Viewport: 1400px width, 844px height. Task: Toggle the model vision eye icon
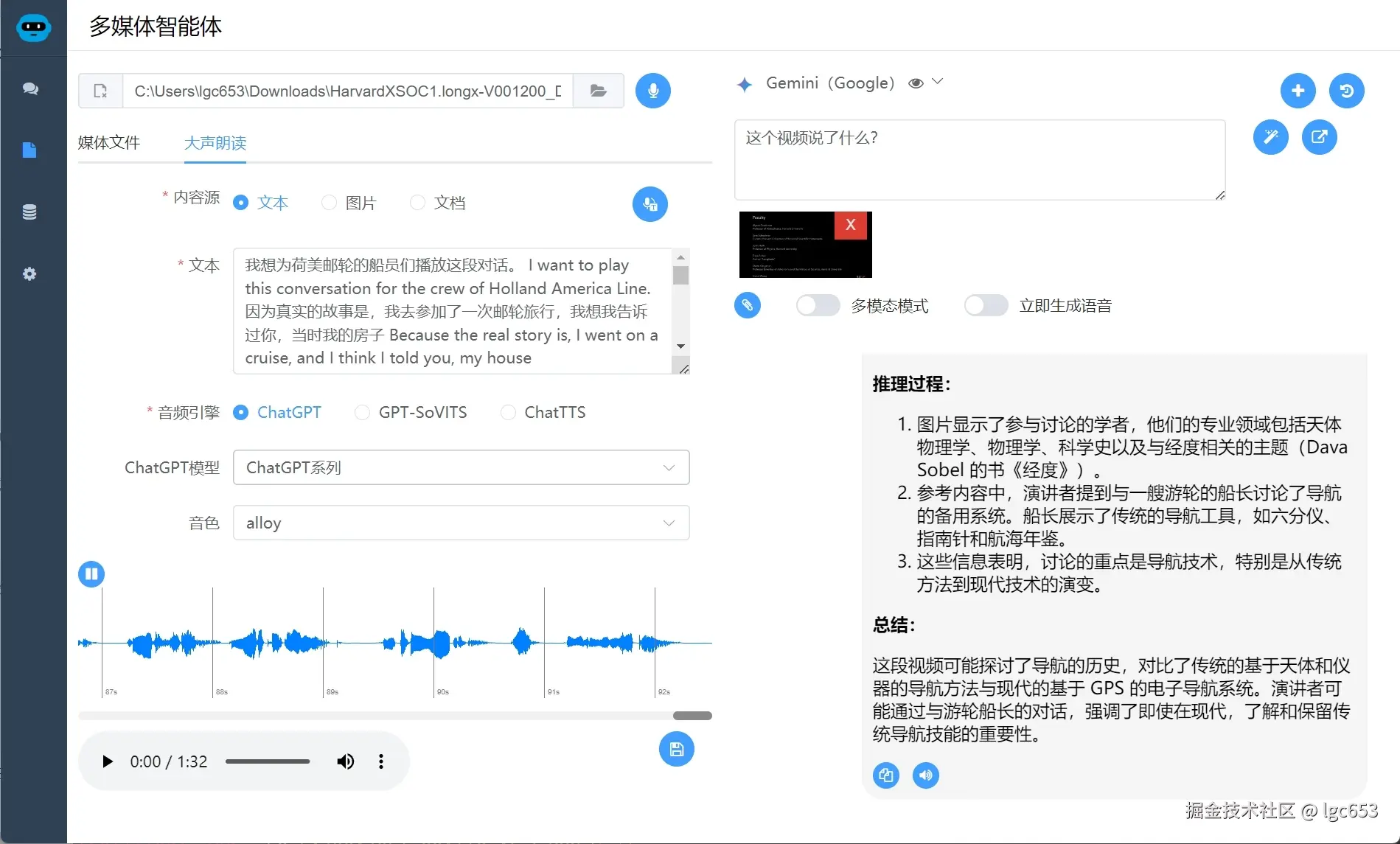[916, 83]
